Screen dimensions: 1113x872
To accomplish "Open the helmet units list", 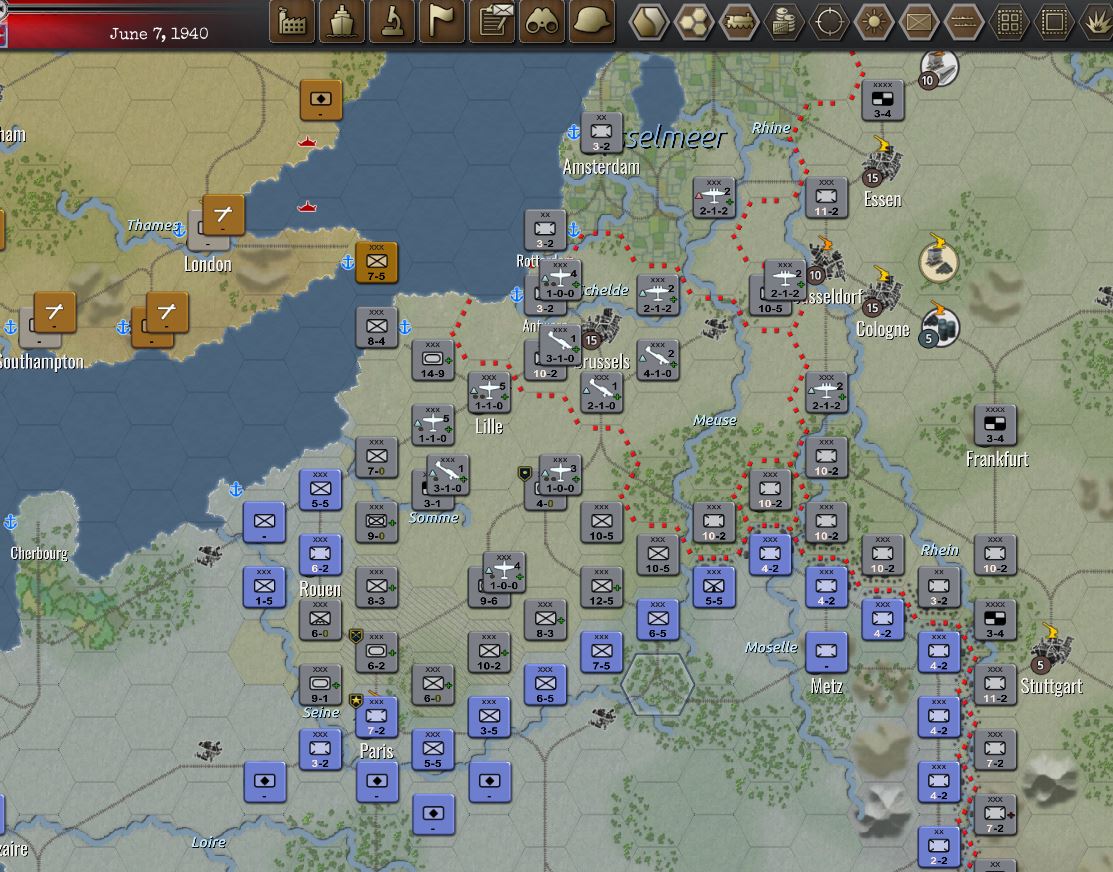I will tap(592, 21).
